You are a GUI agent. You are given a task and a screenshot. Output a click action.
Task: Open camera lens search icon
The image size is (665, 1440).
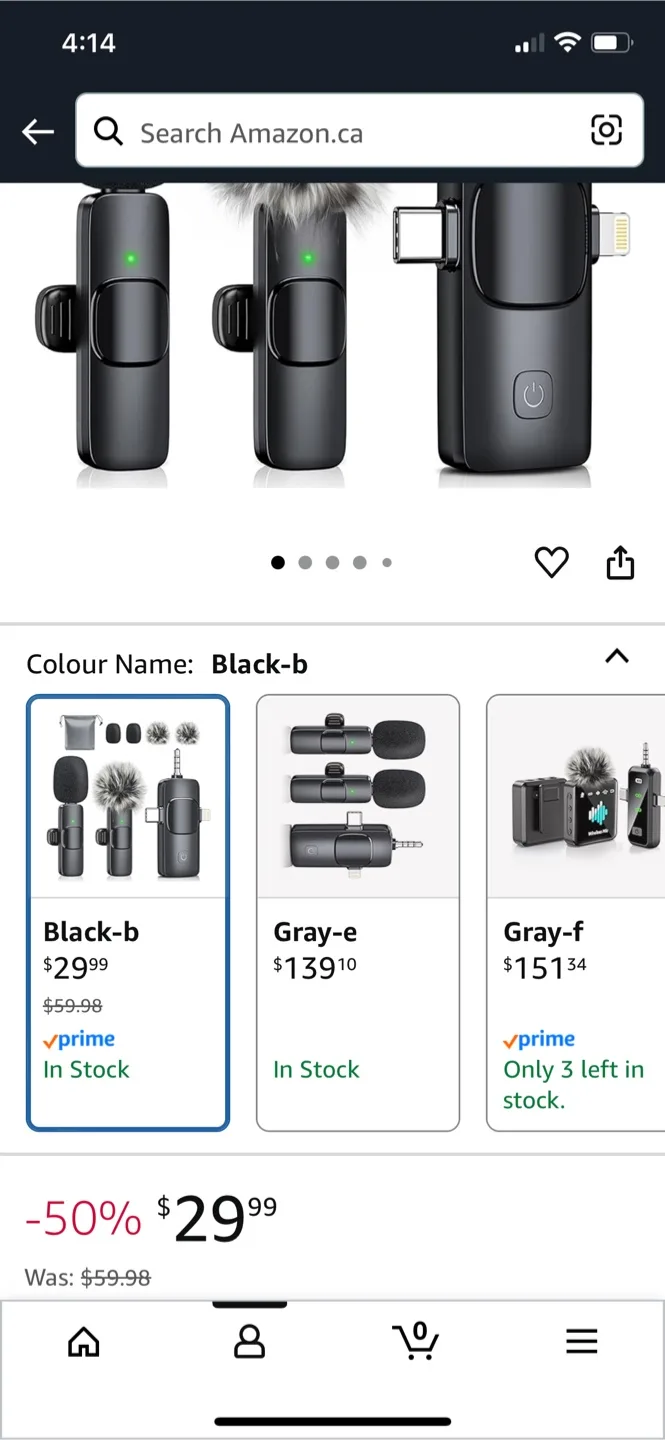[606, 130]
